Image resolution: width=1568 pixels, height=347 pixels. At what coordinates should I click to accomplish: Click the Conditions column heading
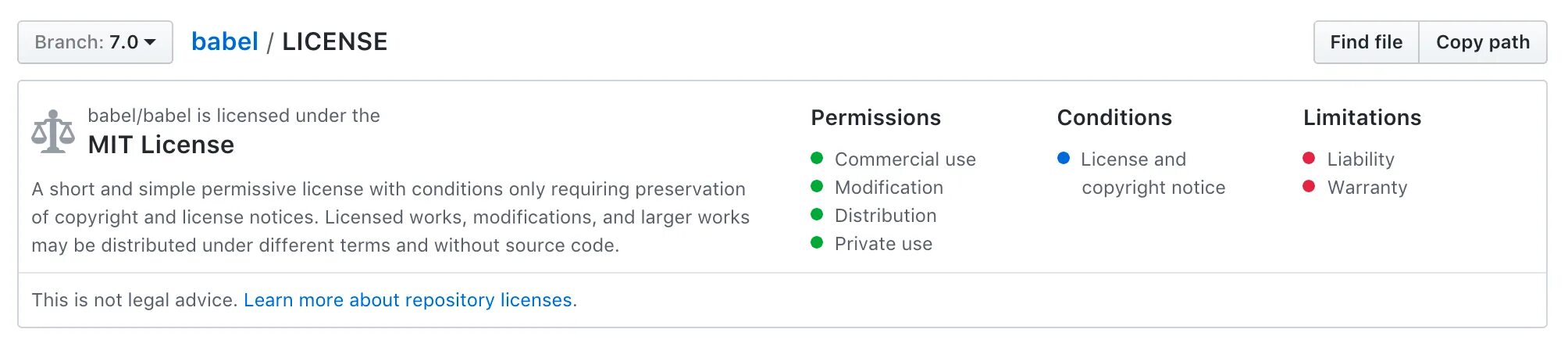[1114, 117]
